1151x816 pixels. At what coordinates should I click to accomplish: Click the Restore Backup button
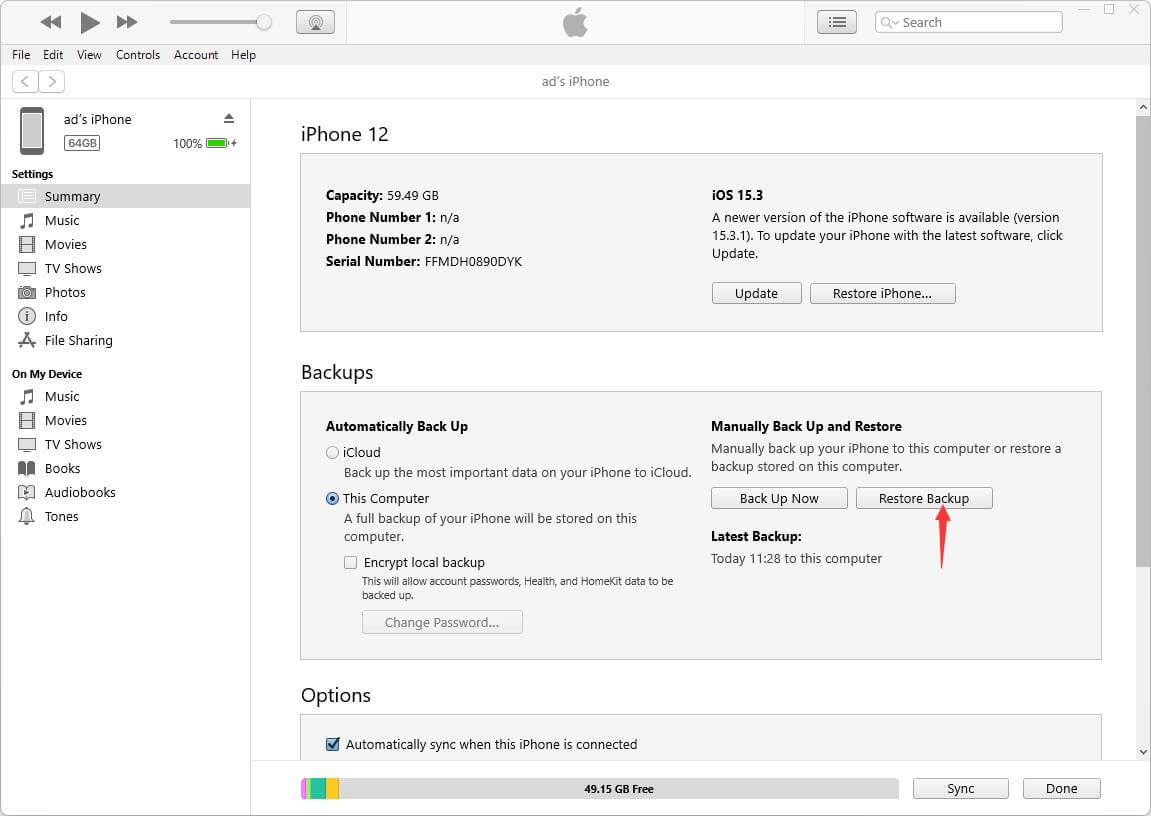click(x=924, y=498)
